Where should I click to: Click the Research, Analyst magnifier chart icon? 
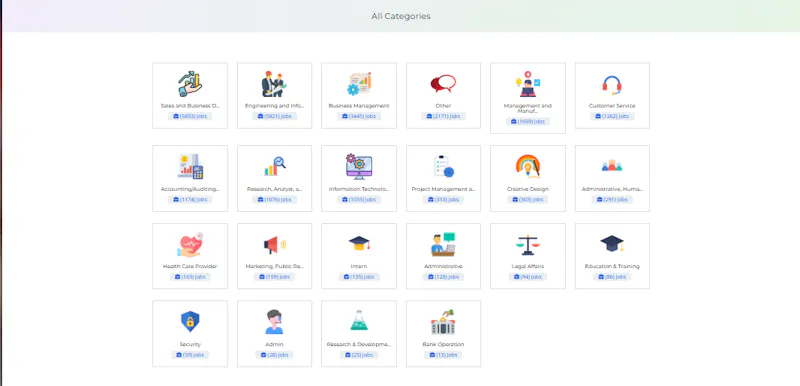click(274, 167)
